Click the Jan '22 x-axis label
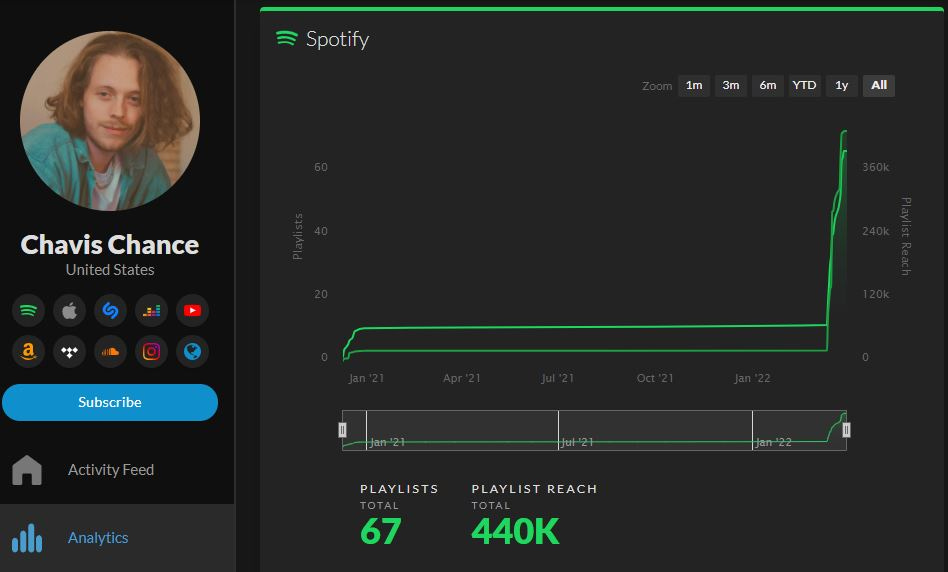The image size is (948, 572). click(x=752, y=379)
